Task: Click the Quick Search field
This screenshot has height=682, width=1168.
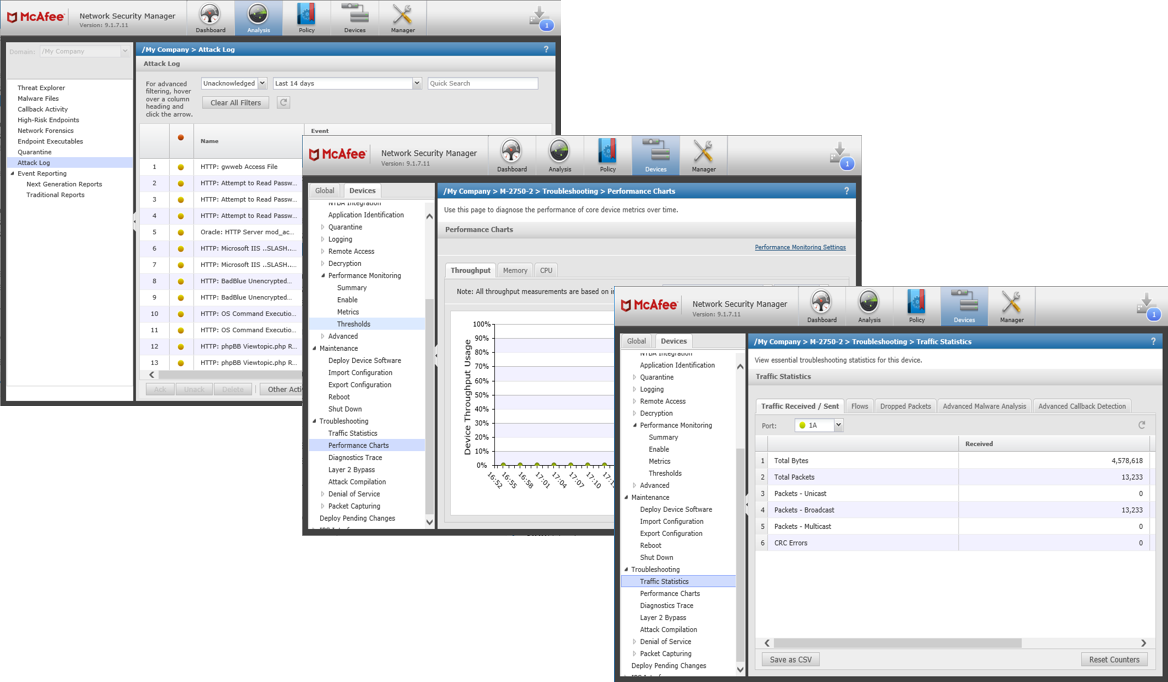Action: coord(483,83)
